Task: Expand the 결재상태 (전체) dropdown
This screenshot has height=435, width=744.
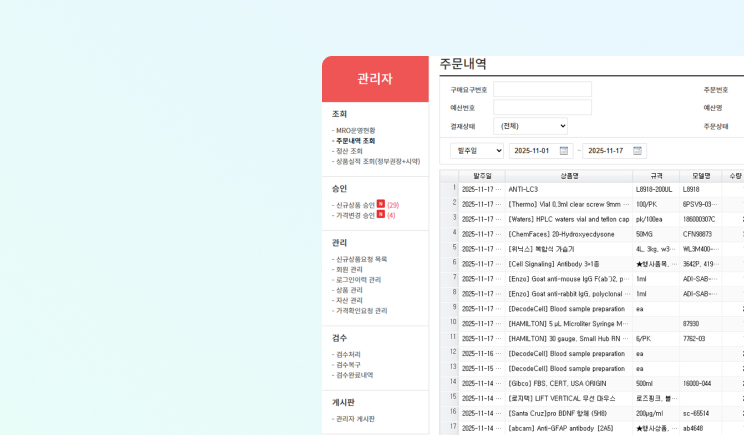Action: pos(530,126)
